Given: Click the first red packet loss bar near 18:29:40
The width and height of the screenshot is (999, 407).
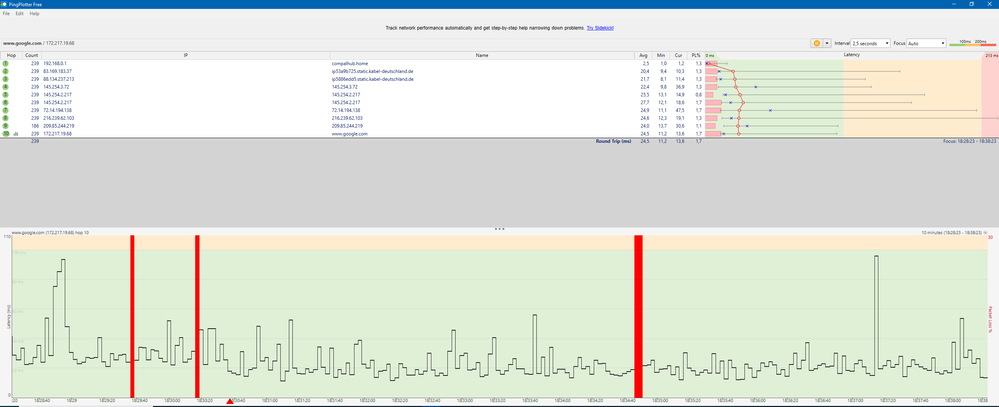Looking at the screenshot, I should (x=133, y=317).
